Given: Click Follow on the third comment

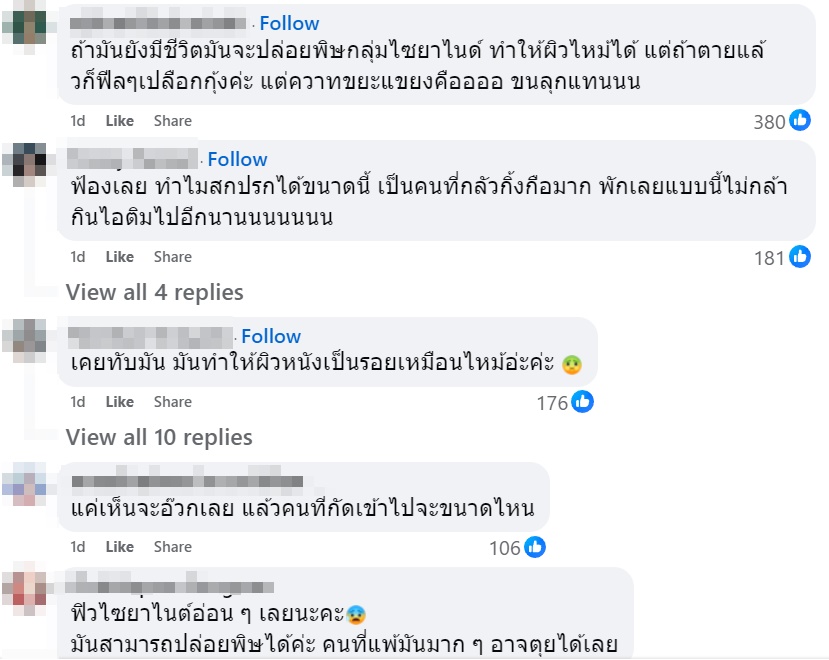Looking at the screenshot, I should (271, 336).
